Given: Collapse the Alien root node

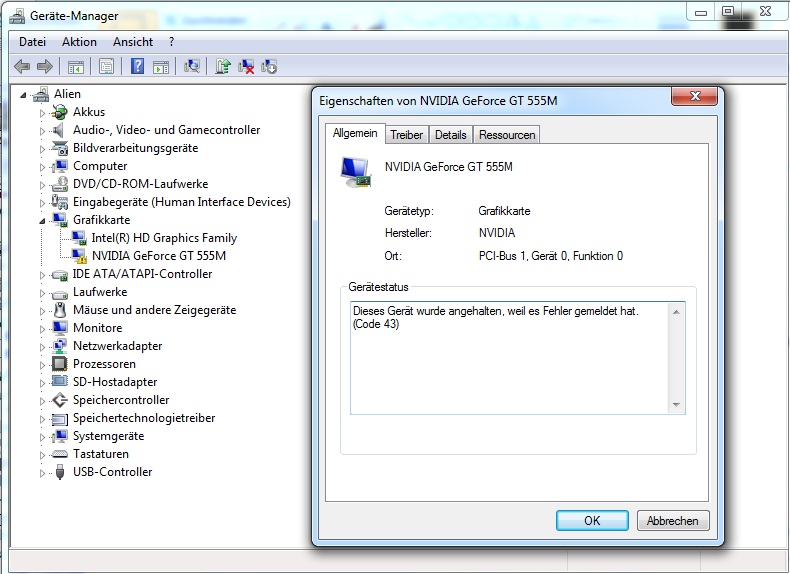Looking at the screenshot, I should tap(23, 95).
